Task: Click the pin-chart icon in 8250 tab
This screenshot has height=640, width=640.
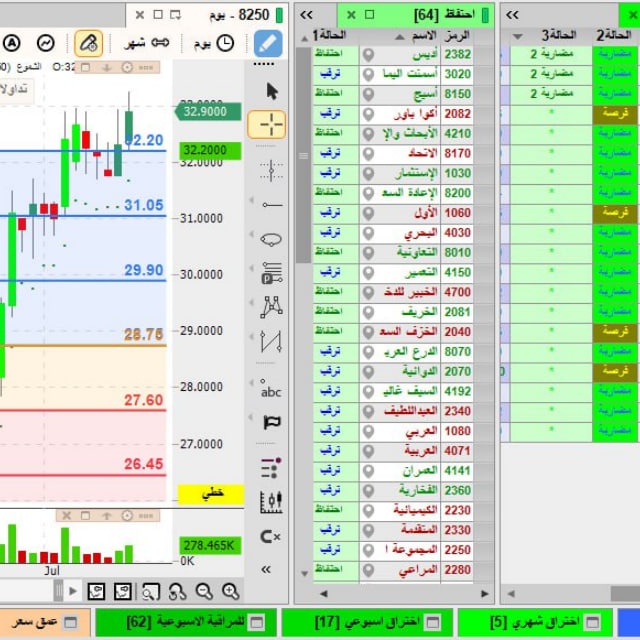Action: [176, 15]
